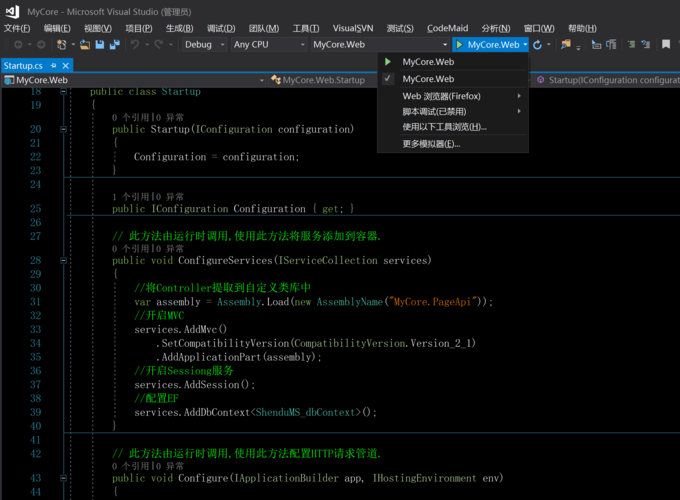The height and width of the screenshot is (500, 680).
Task: Open the 文件(F) menu
Action: pyautogui.click(x=17, y=29)
